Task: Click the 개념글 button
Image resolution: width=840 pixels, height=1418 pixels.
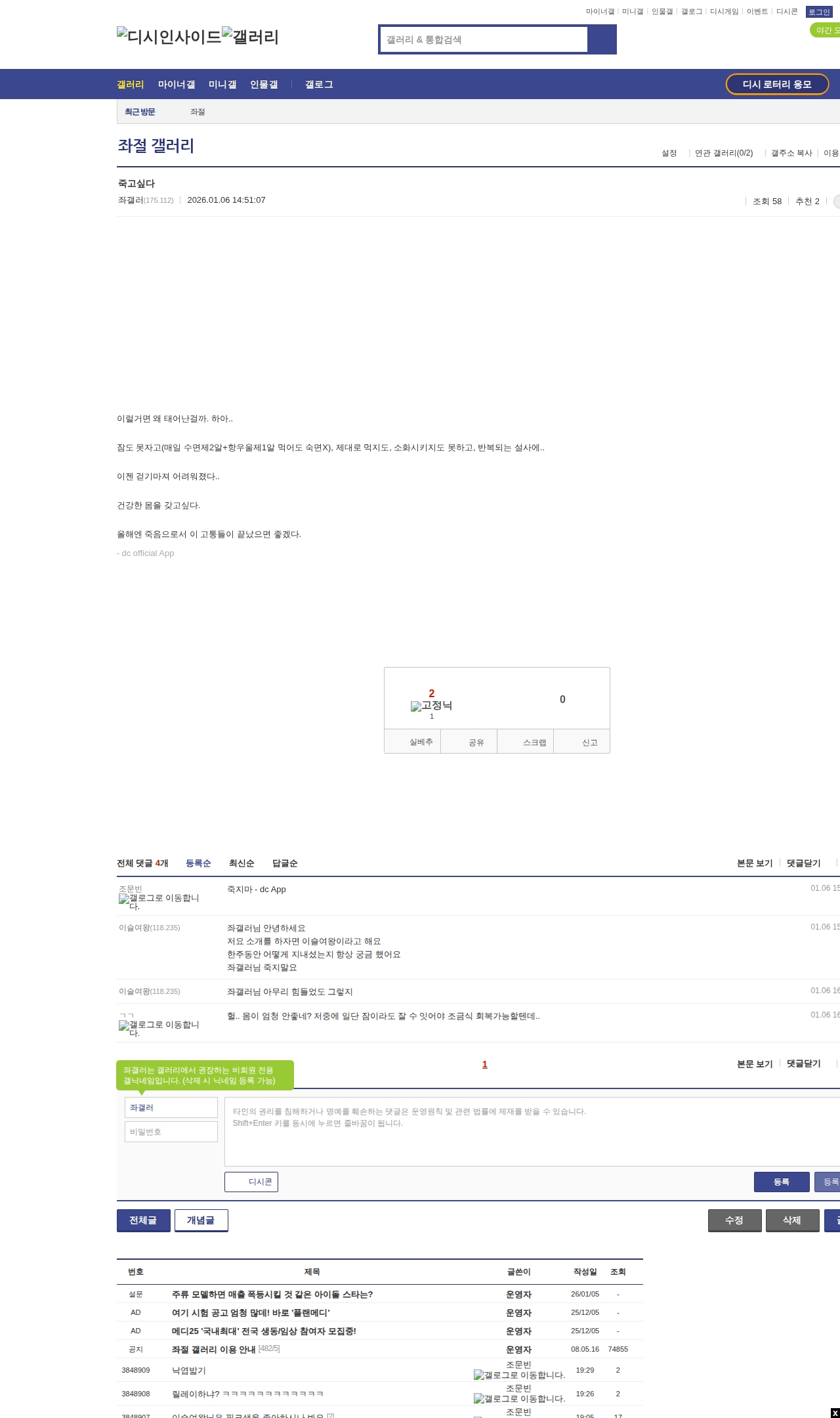Action: (201, 1220)
